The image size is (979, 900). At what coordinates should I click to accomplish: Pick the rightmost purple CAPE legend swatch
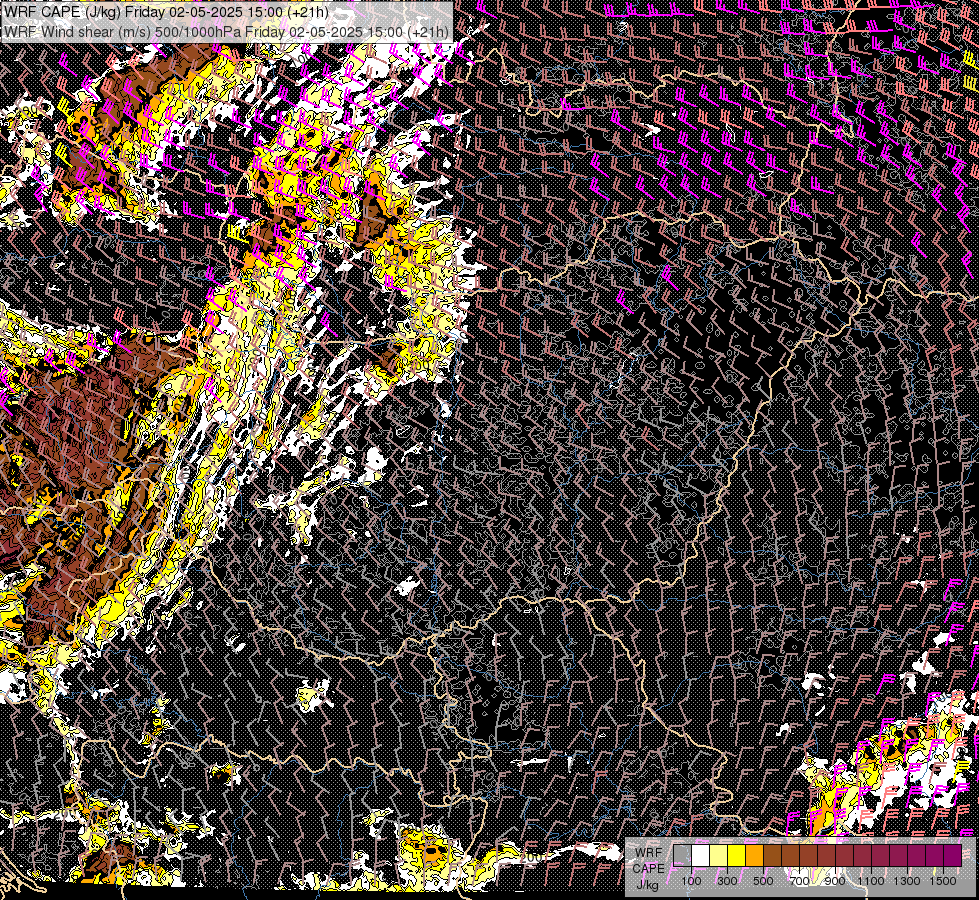[952, 856]
